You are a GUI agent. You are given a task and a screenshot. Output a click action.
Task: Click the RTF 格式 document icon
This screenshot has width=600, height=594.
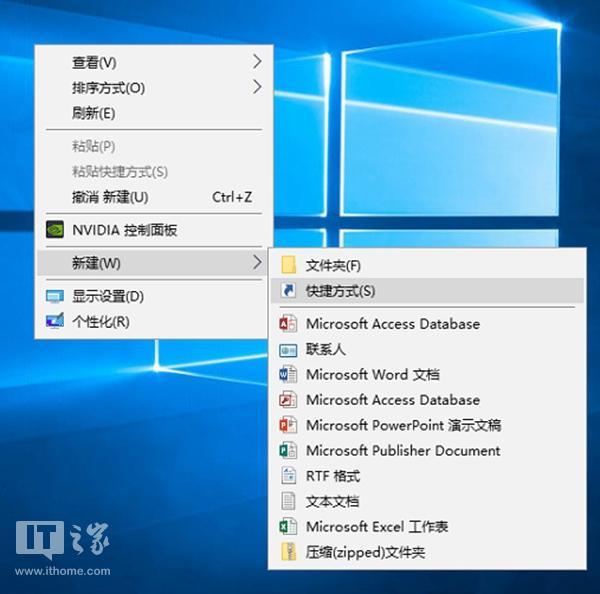tap(289, 476)
